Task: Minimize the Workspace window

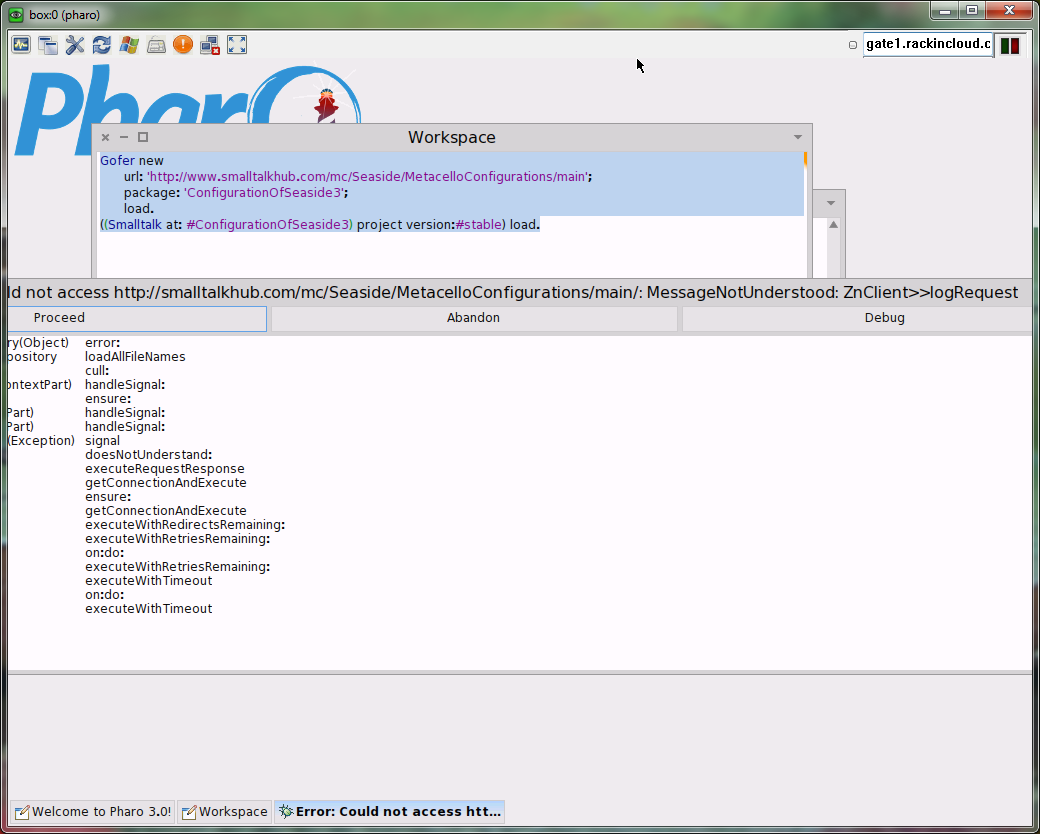Action: click(123, 137)
